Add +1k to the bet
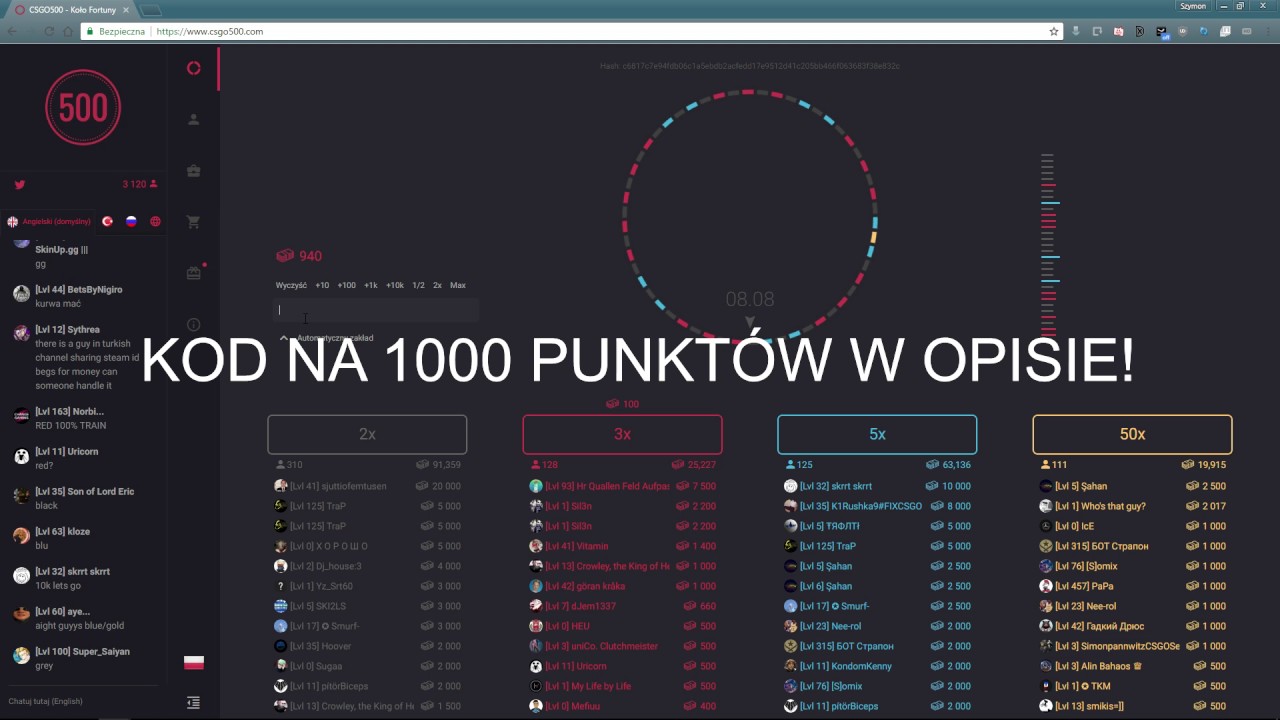Image resolution: width=1280 pixels, height=720 pixels. point(370,285)
